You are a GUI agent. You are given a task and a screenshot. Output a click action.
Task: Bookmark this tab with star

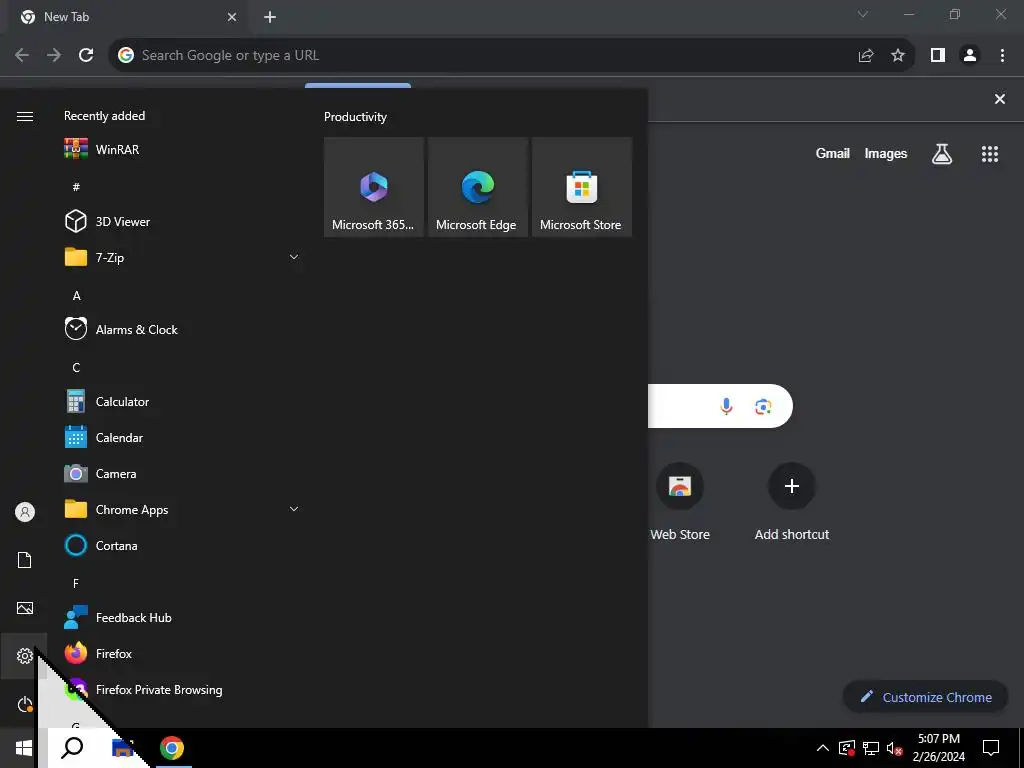pyautogui.click(x=898, y=56)
